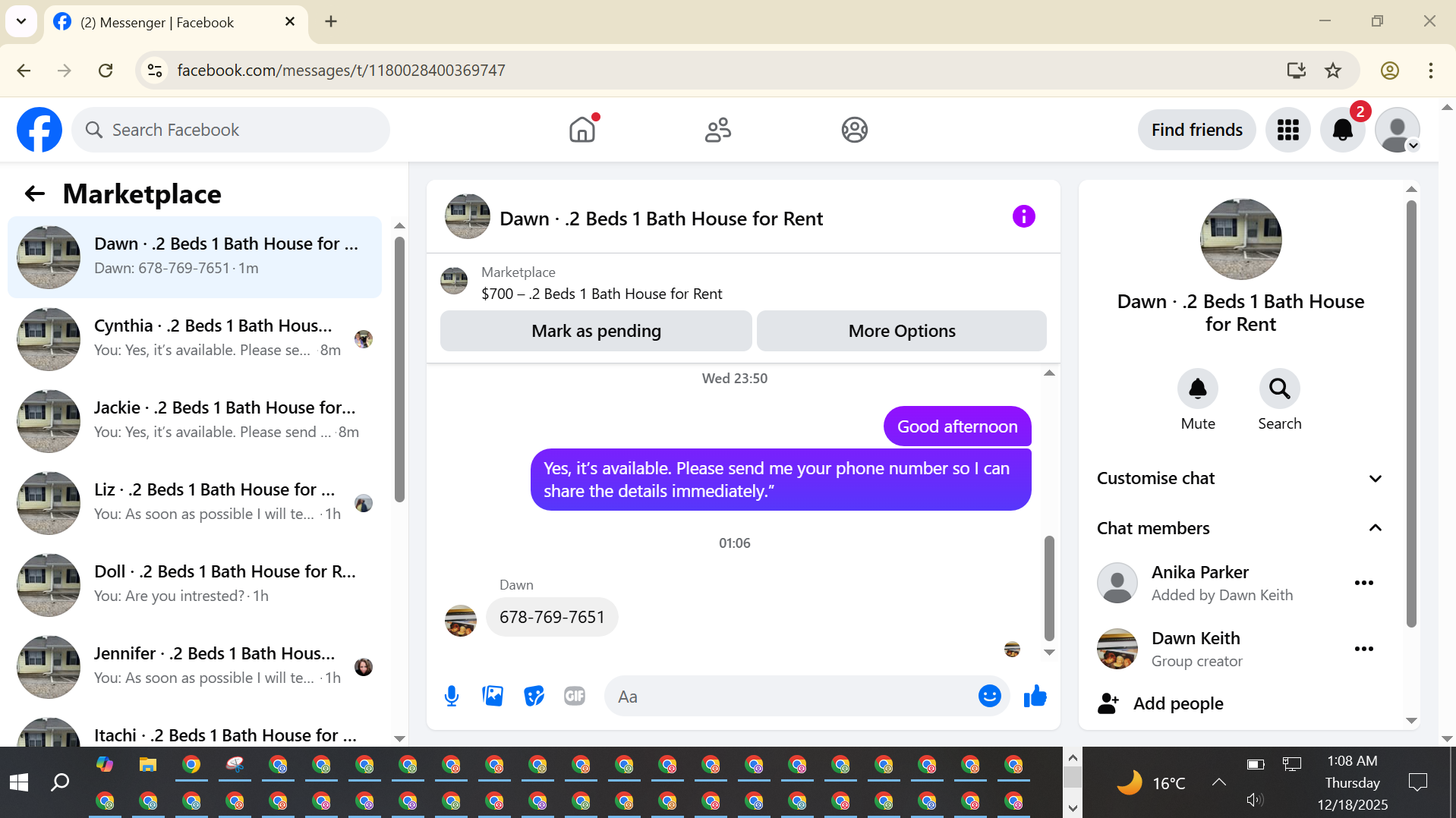Search in conversation with magnifier icon

coord(1280,389)
